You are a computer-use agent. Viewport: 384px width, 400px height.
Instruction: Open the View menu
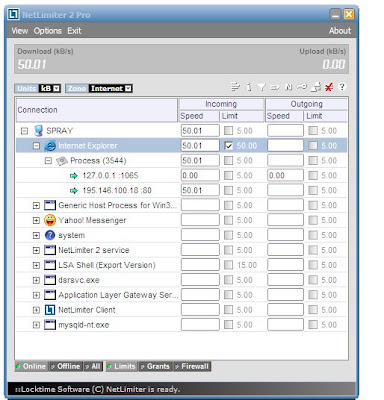(20, 31)
